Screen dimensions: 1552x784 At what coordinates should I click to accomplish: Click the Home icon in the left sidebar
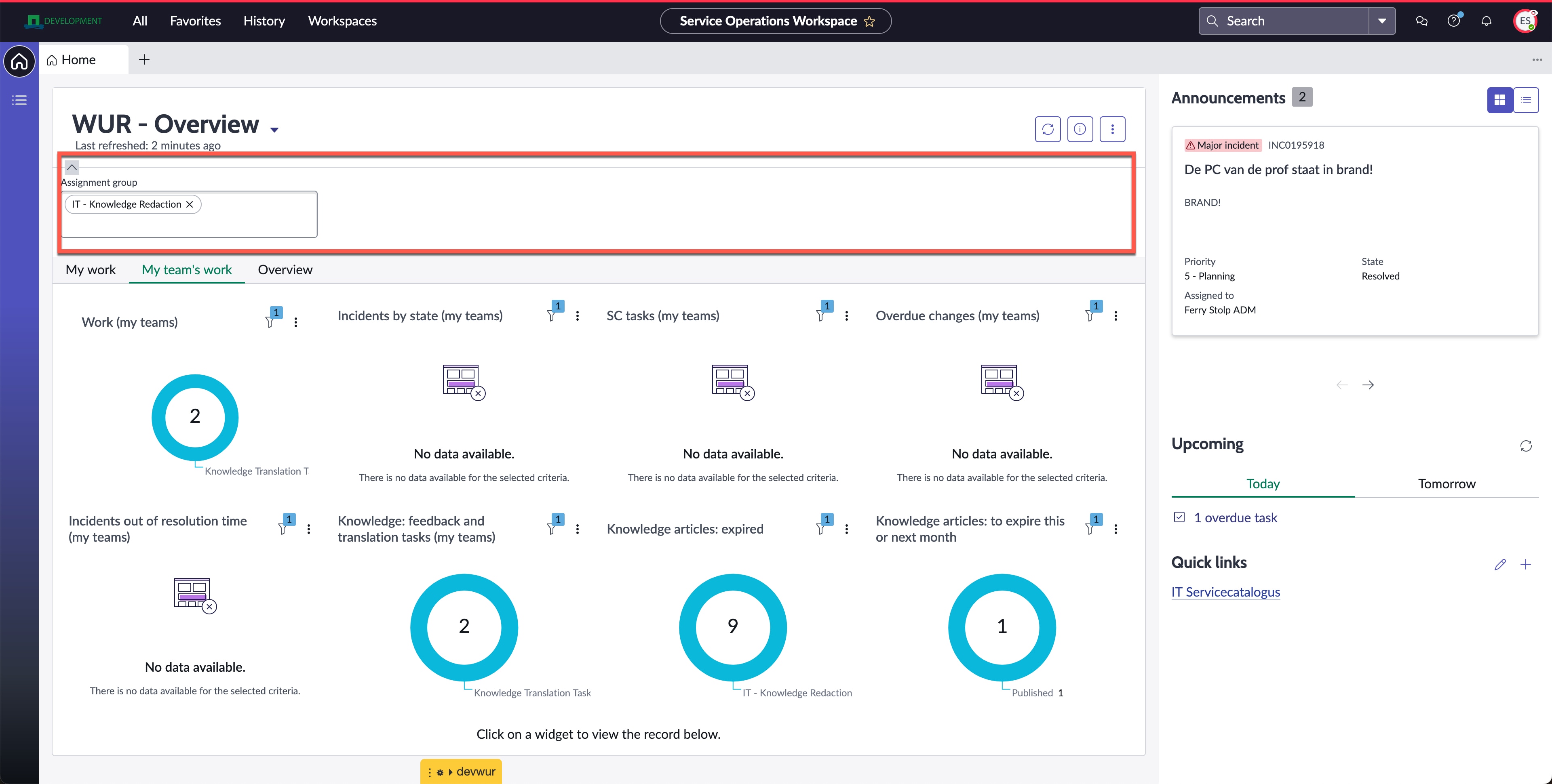[x=19, y=61]
